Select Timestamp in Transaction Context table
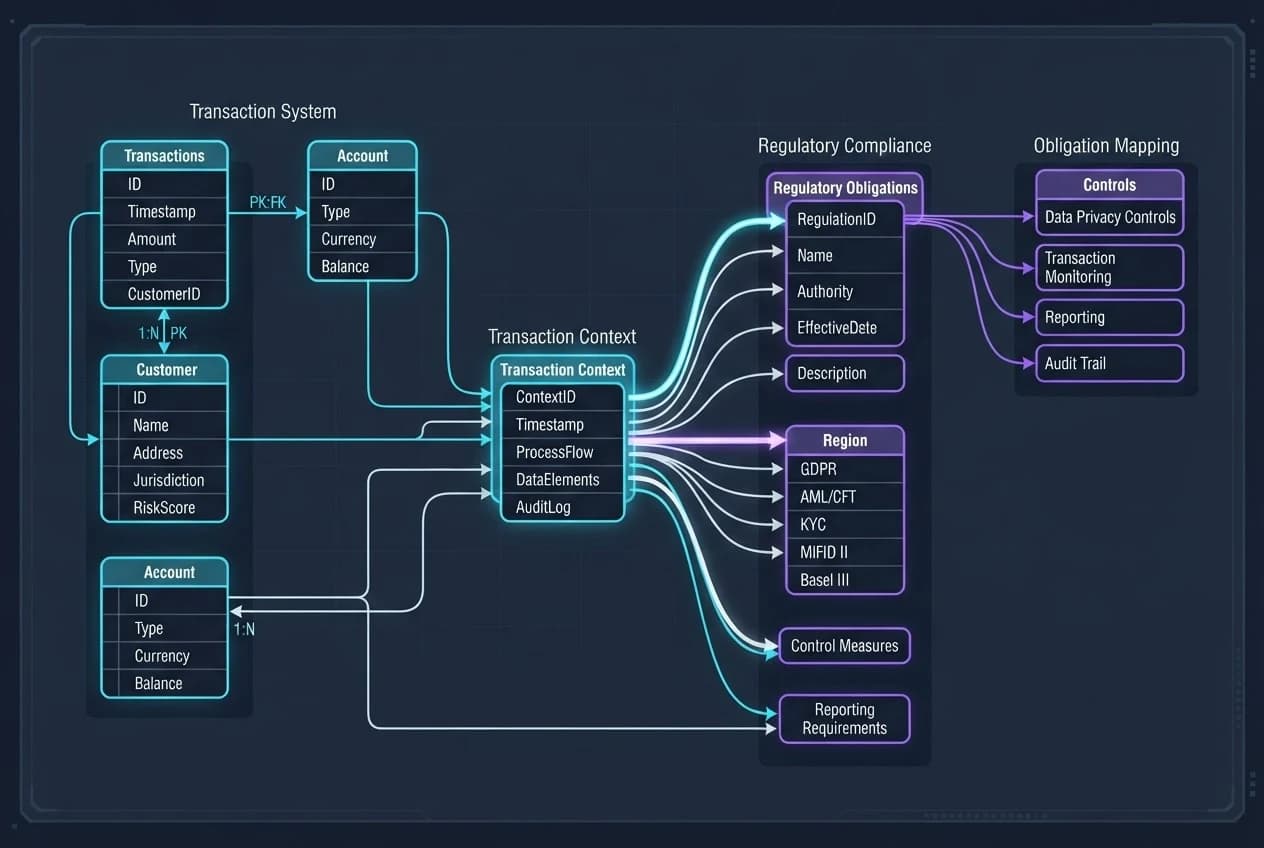Image resolution: width=1264 pixels, height=848 pixels. click(563, 425)
